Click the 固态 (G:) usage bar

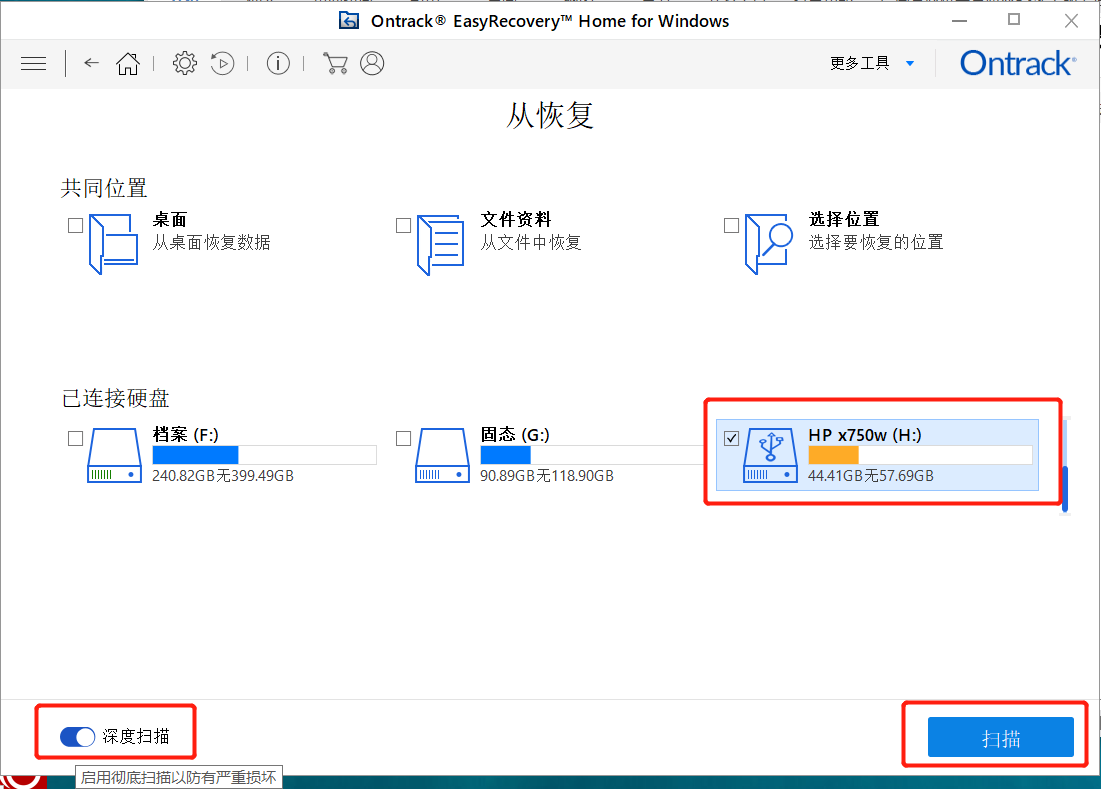tap(592, 455)
